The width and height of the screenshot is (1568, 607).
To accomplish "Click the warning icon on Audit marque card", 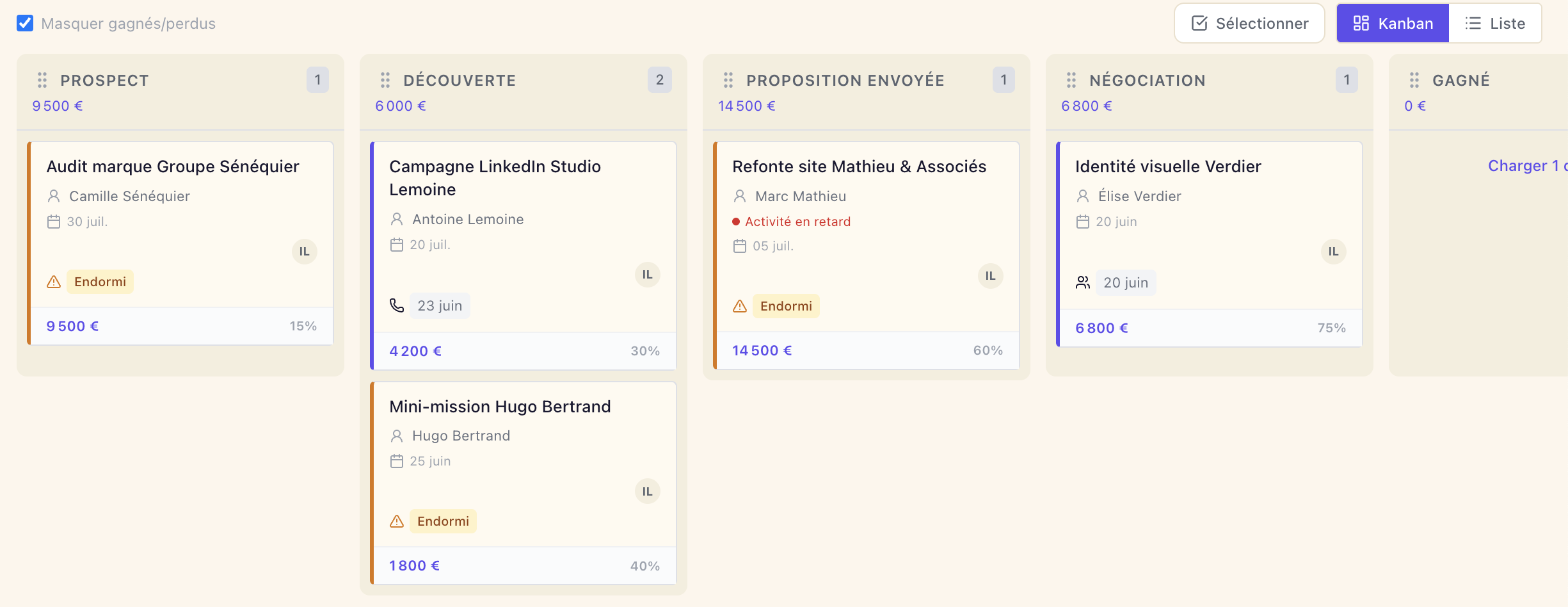I will [x=54, y=282].
